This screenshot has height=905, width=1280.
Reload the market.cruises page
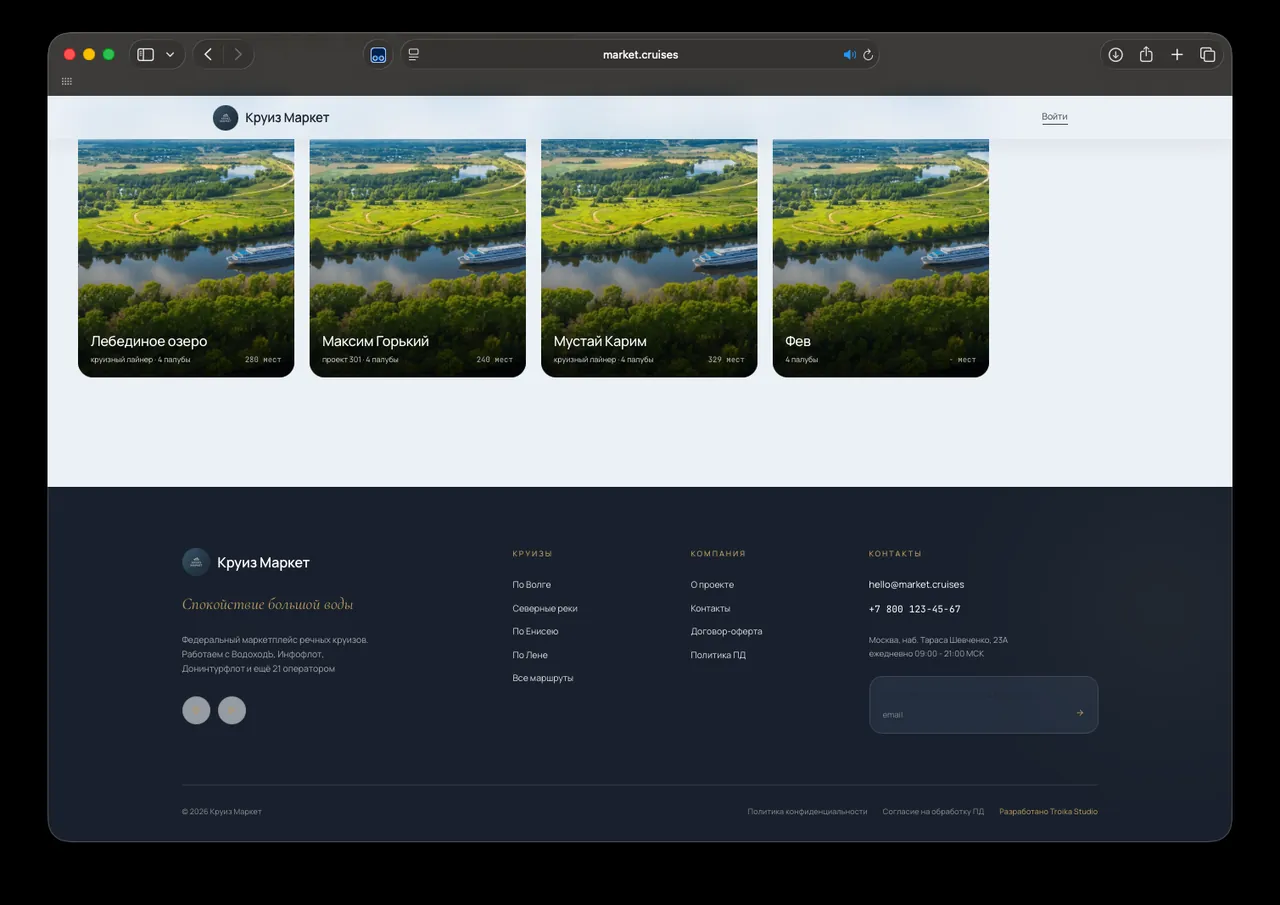tap(868, 55)
